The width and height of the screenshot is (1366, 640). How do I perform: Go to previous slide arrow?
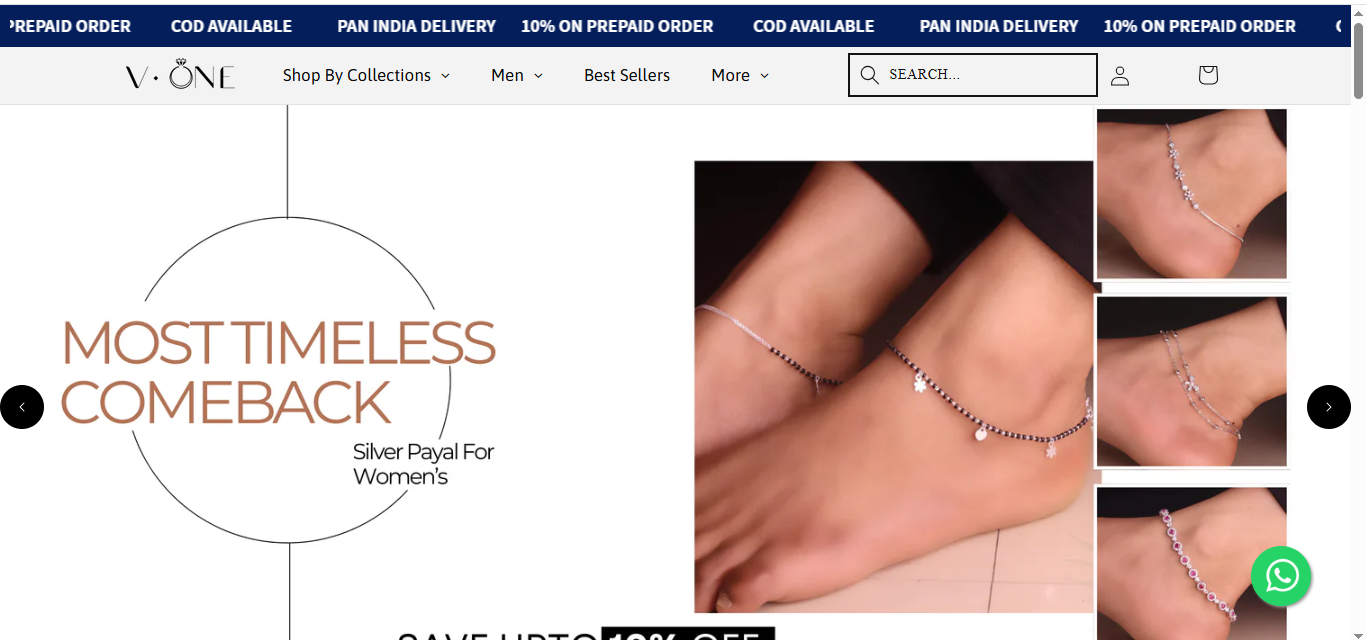coord(22,407)
